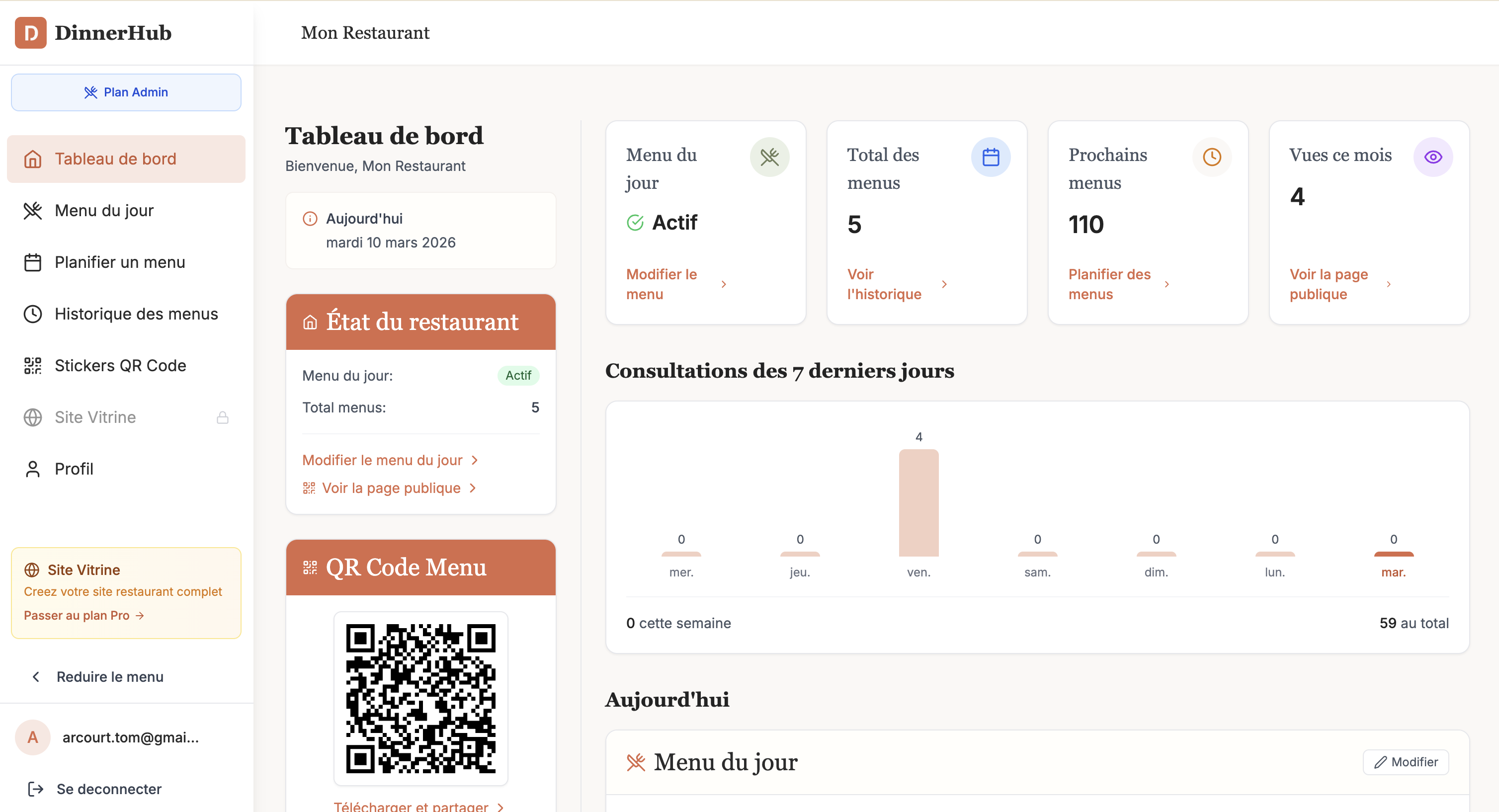
Task: Open Historique des menus page
Action: tap(126, 314)
